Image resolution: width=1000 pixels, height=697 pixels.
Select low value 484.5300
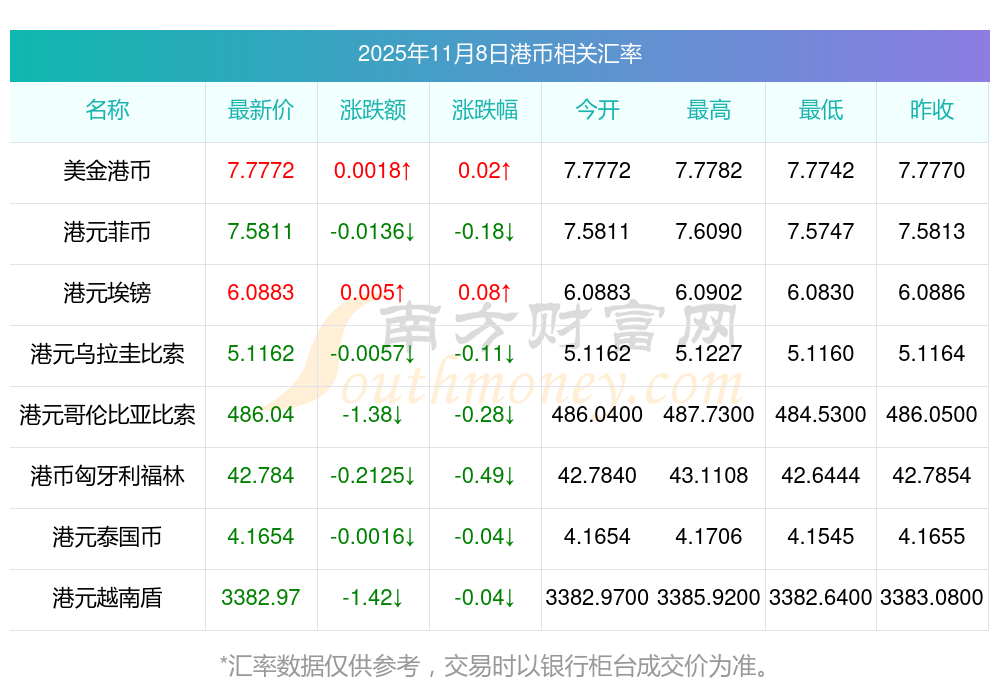(821, 415)
